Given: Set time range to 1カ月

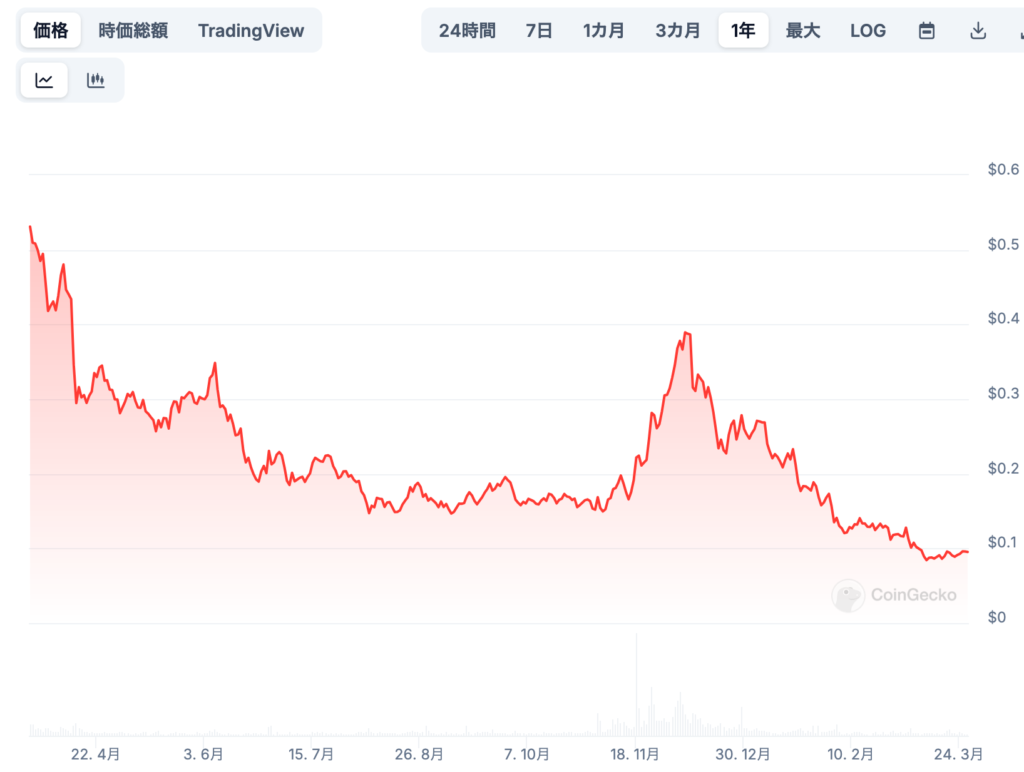Looking at the screenshot, I should pyautogui.click(x=603, y=31).
